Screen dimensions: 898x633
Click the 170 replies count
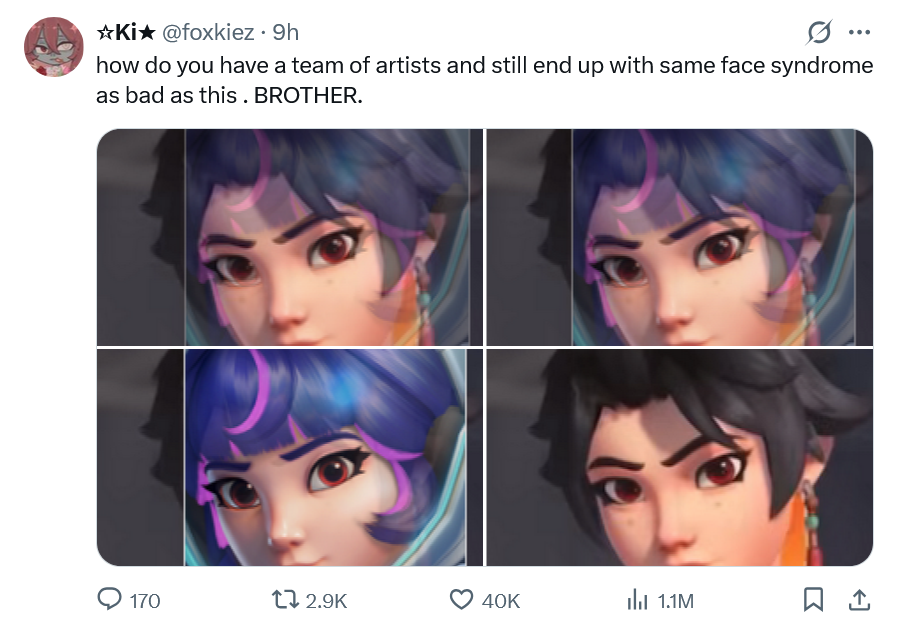point(145,601)
